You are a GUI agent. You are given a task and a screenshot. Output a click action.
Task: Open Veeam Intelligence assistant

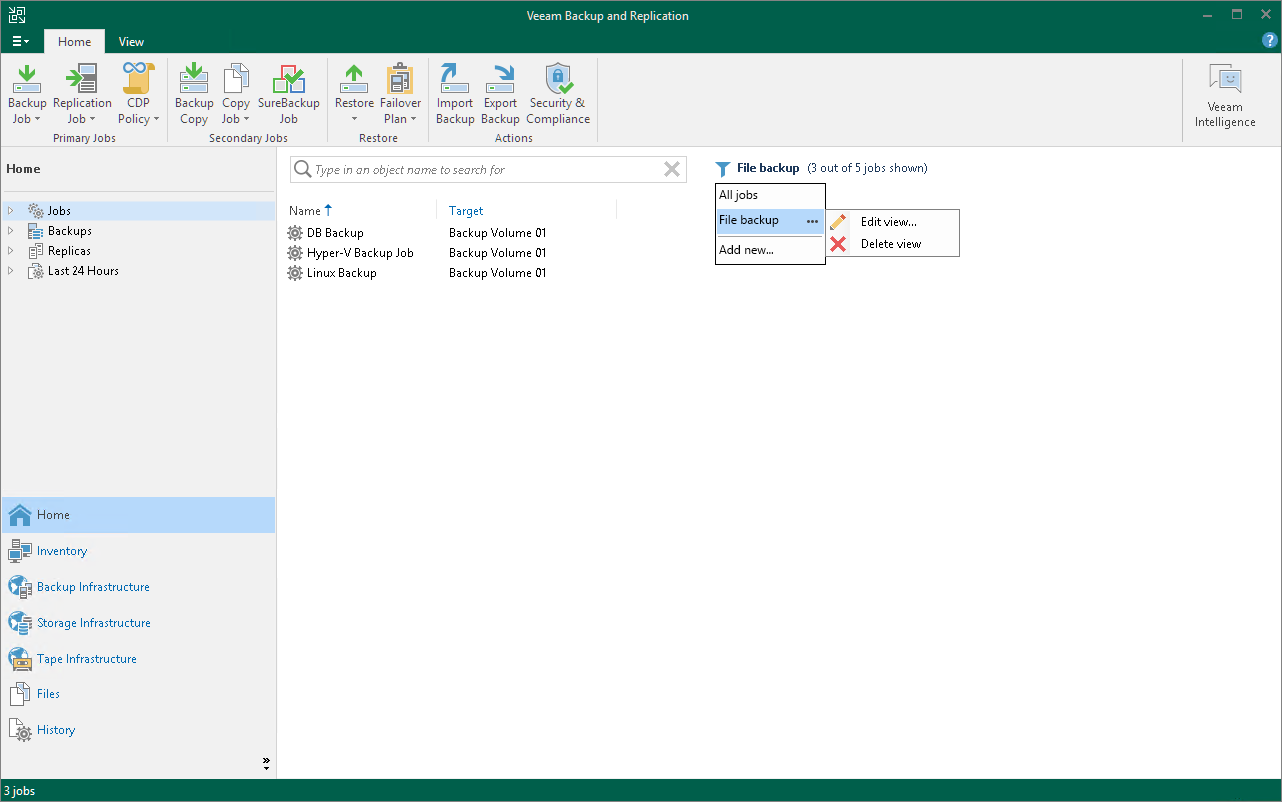coord(1225,96)
